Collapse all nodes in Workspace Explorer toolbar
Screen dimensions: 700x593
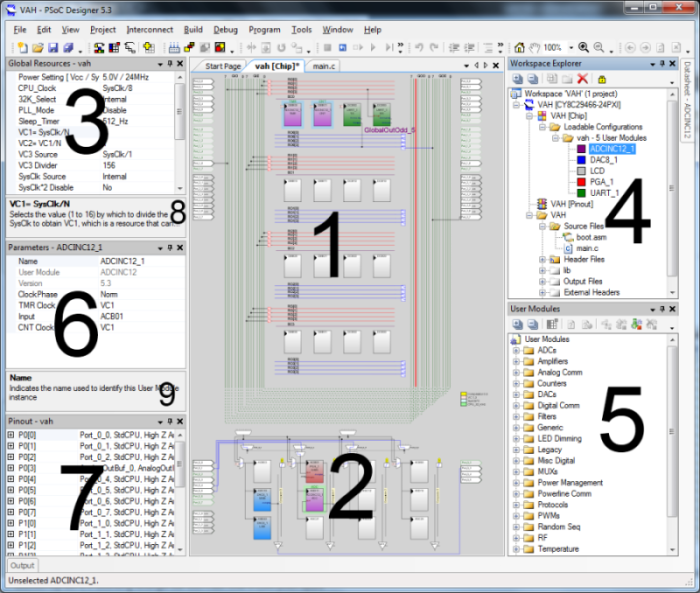point(533,79)
